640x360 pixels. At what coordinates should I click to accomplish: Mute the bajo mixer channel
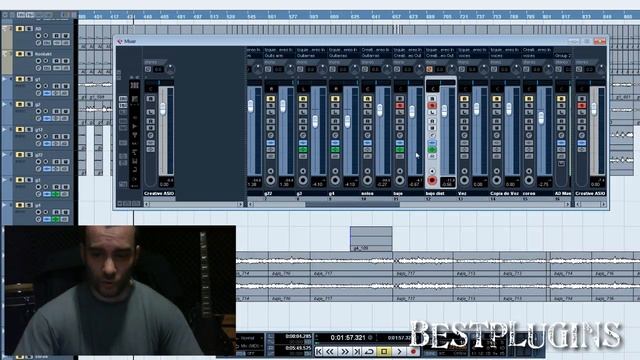(x=400, y=98)
